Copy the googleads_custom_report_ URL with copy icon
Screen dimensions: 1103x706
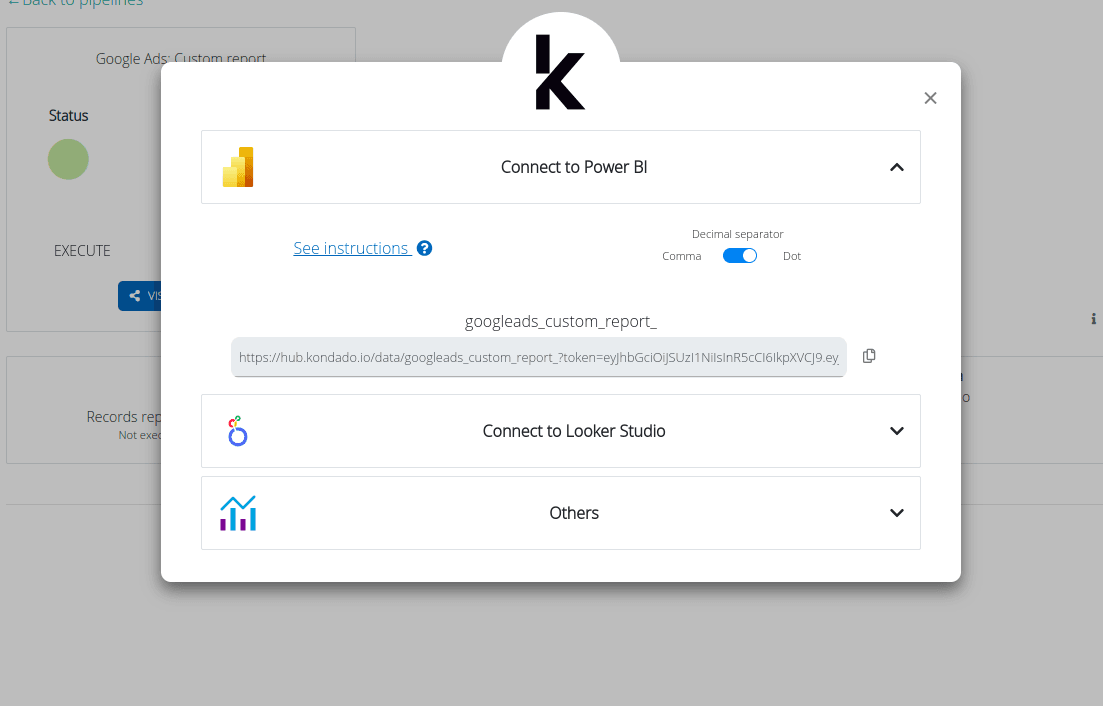coord(869,356)
